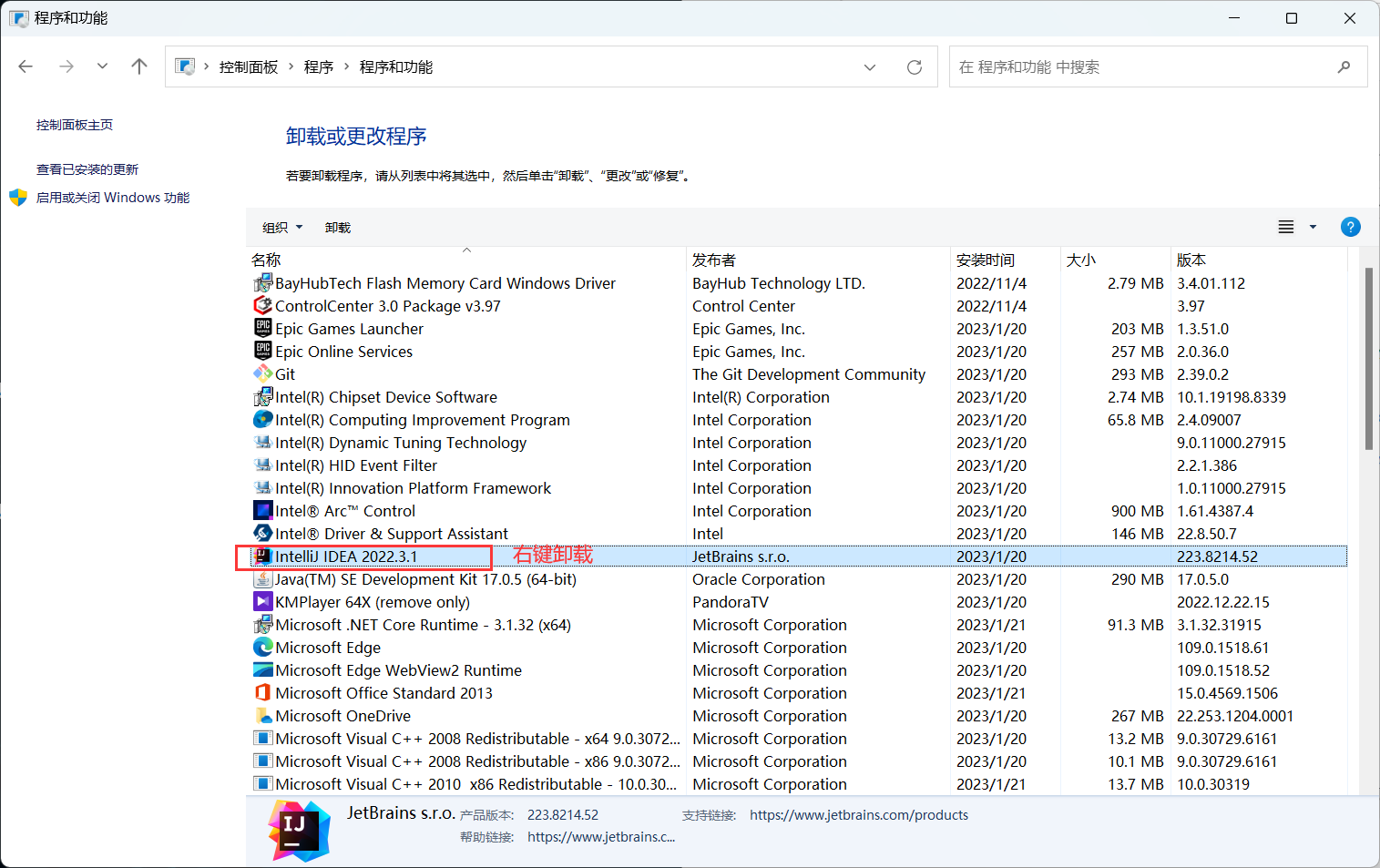Select Visual C++ 2010 x86 Redistributable entry

(476, 784)
